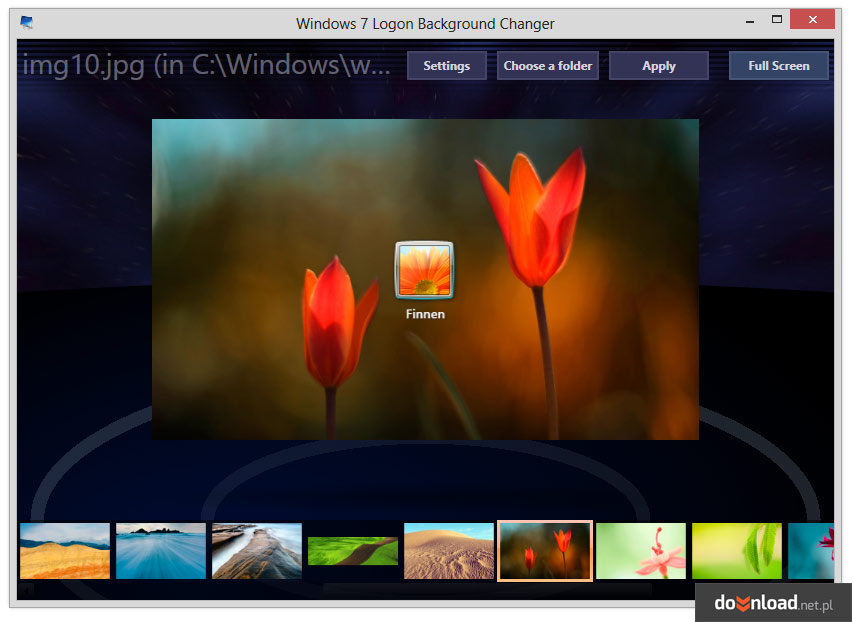Select the blue ocean horizon thumbnail
The height and width of the screenshot is (622, 852).
pos(160,550)
